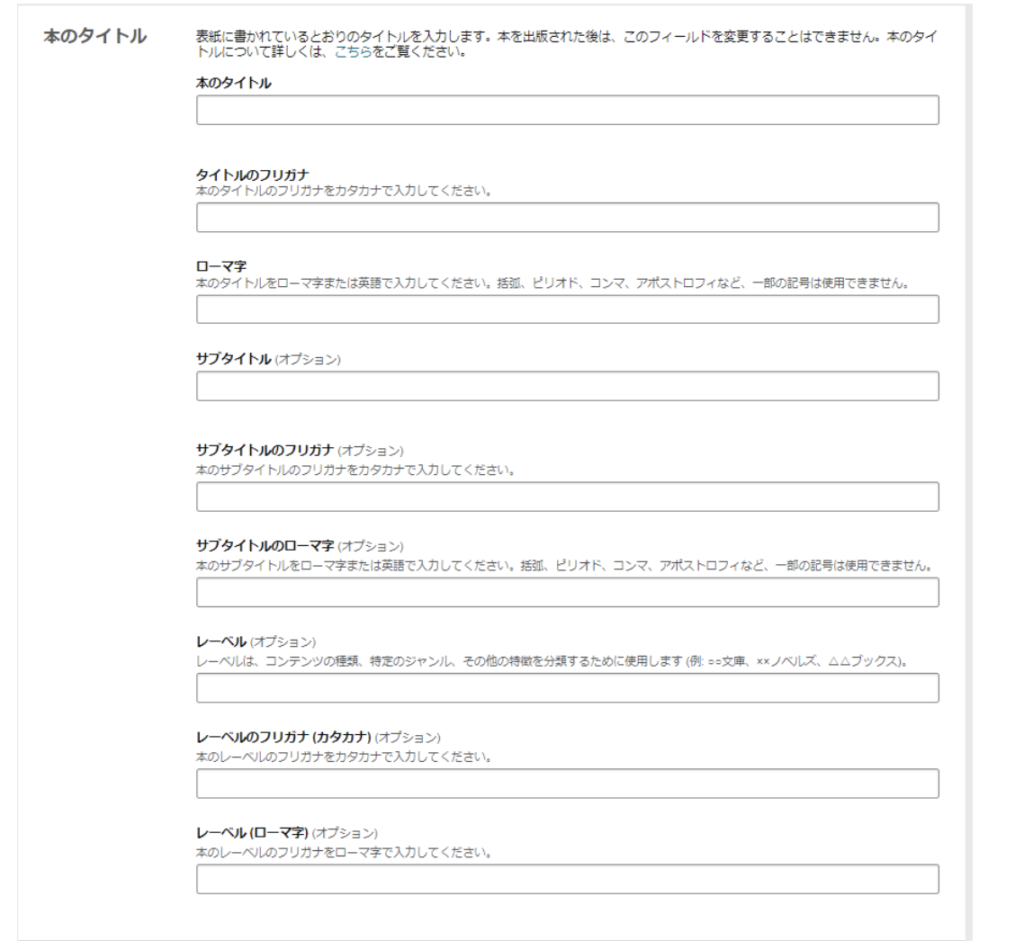The width and height of the screenshot is (1024, 941).
Task: Click the bold 本のタイトル label above first field
Action: (235, 82)
